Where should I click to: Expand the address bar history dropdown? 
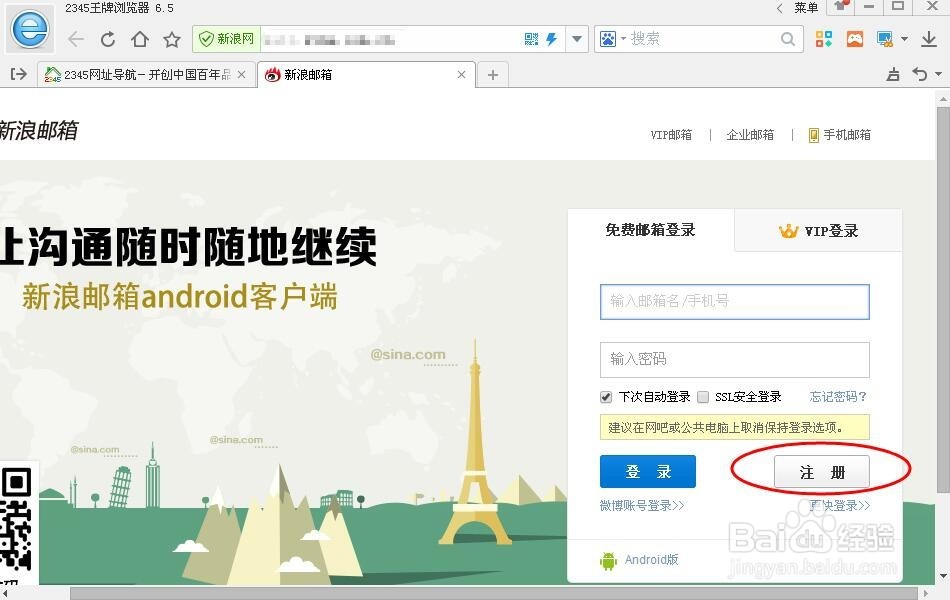577,39
